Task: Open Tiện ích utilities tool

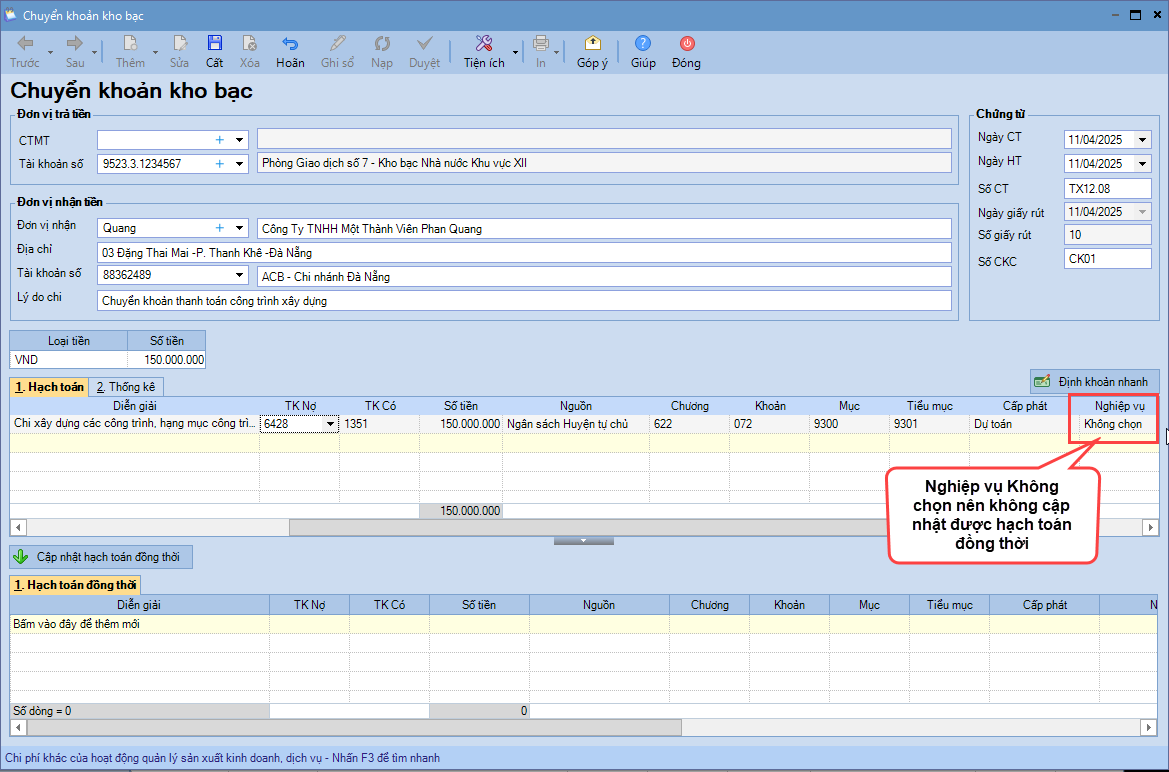Action: [x=484, y=52]
